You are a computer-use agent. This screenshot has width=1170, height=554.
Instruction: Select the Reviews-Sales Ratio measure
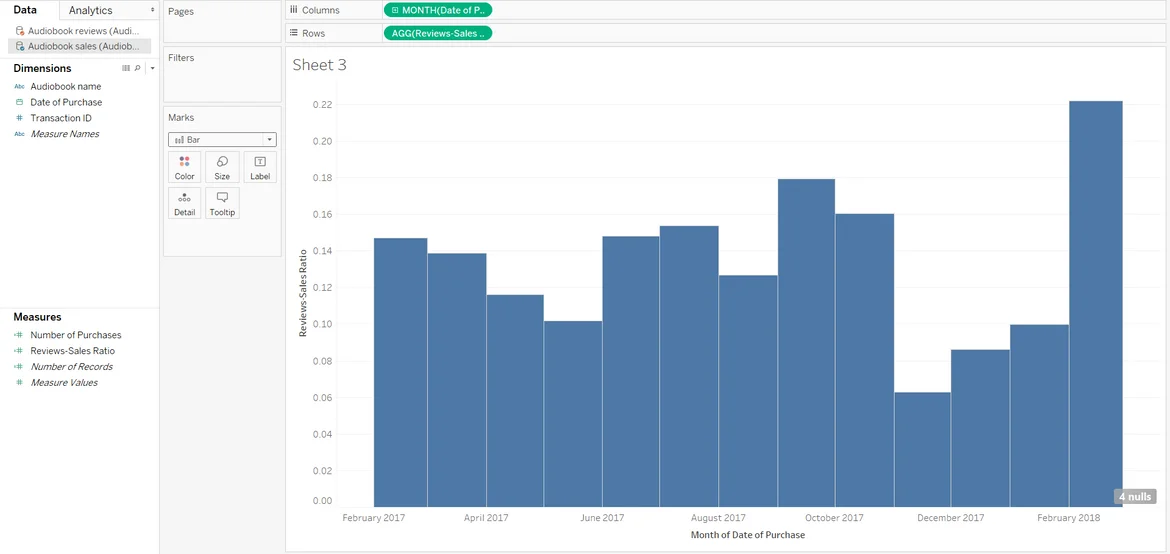(x=72, y=351)
